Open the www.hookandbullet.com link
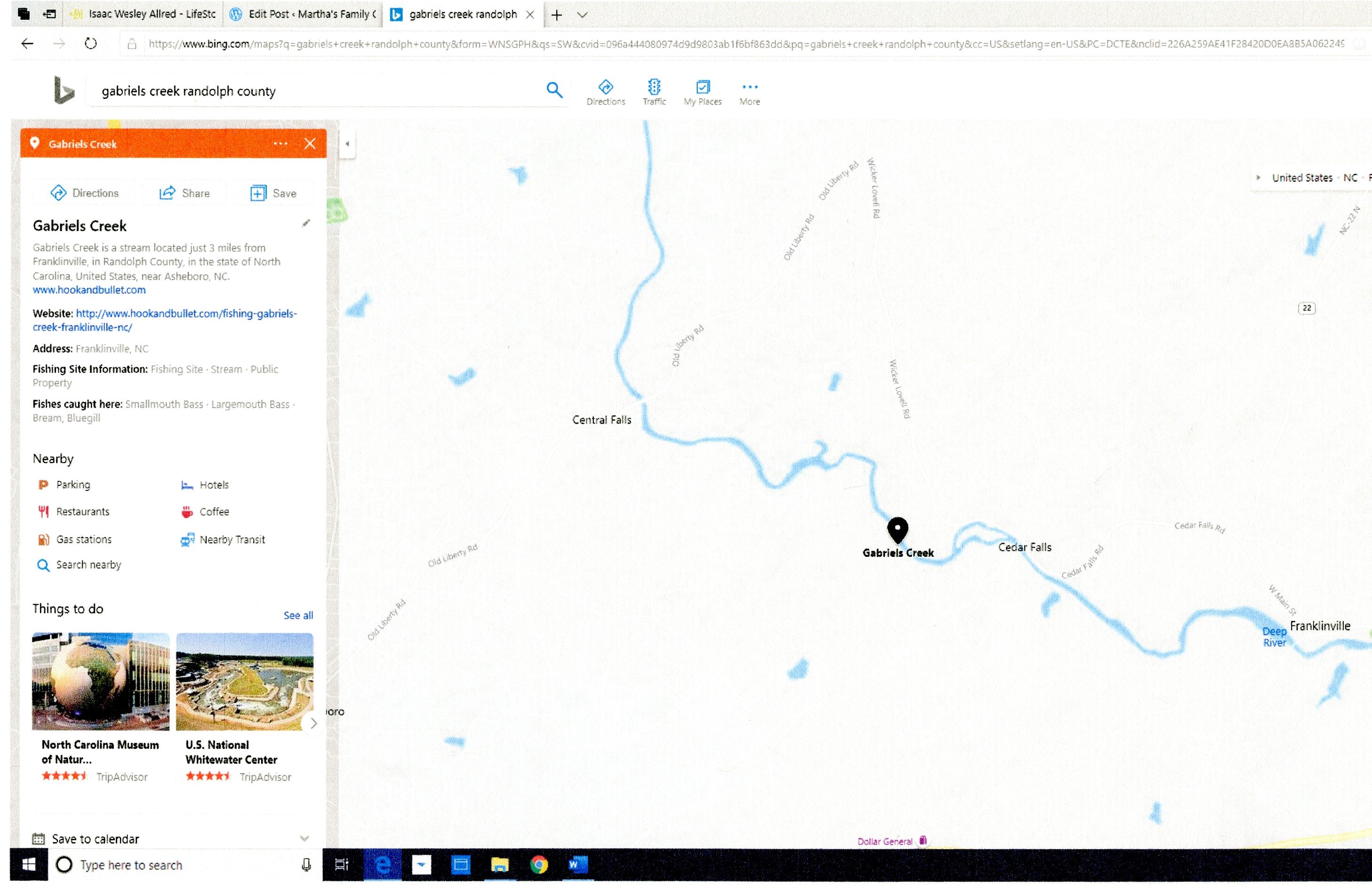Screen dimensions: 1372x892 tap(89, 290)
